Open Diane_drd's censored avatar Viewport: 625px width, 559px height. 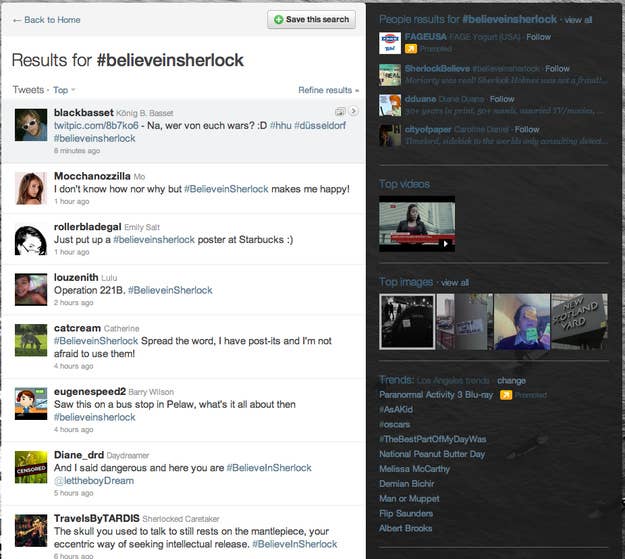[x=31, y=467]
